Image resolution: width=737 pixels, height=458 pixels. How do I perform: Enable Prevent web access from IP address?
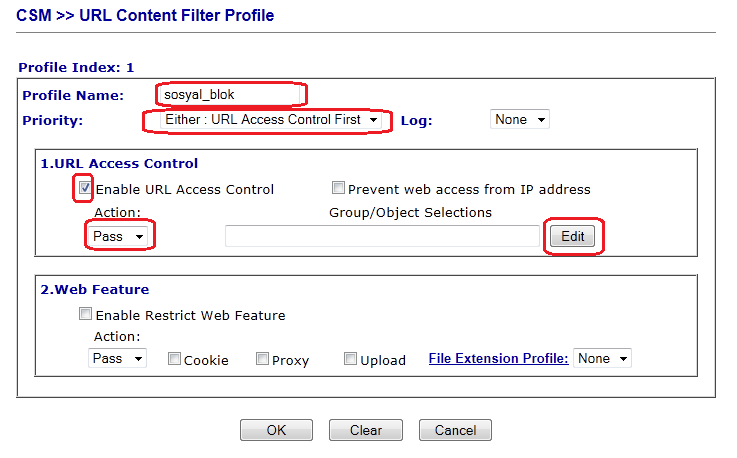pos(338,188)
